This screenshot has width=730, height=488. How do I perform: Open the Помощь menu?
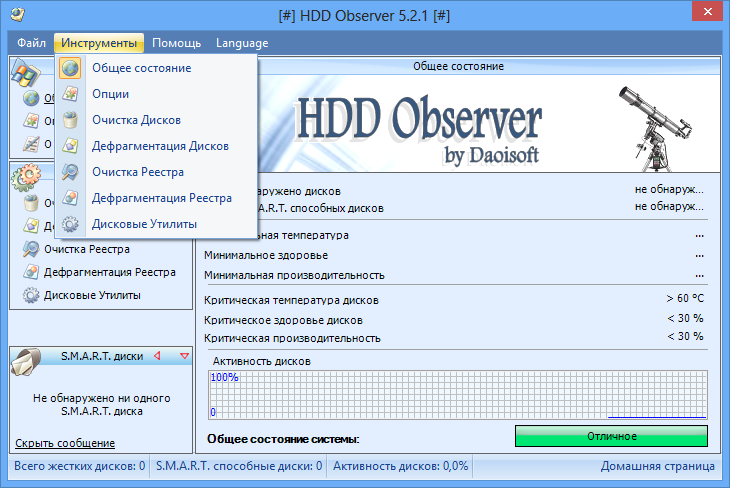[x=176, y=43]
